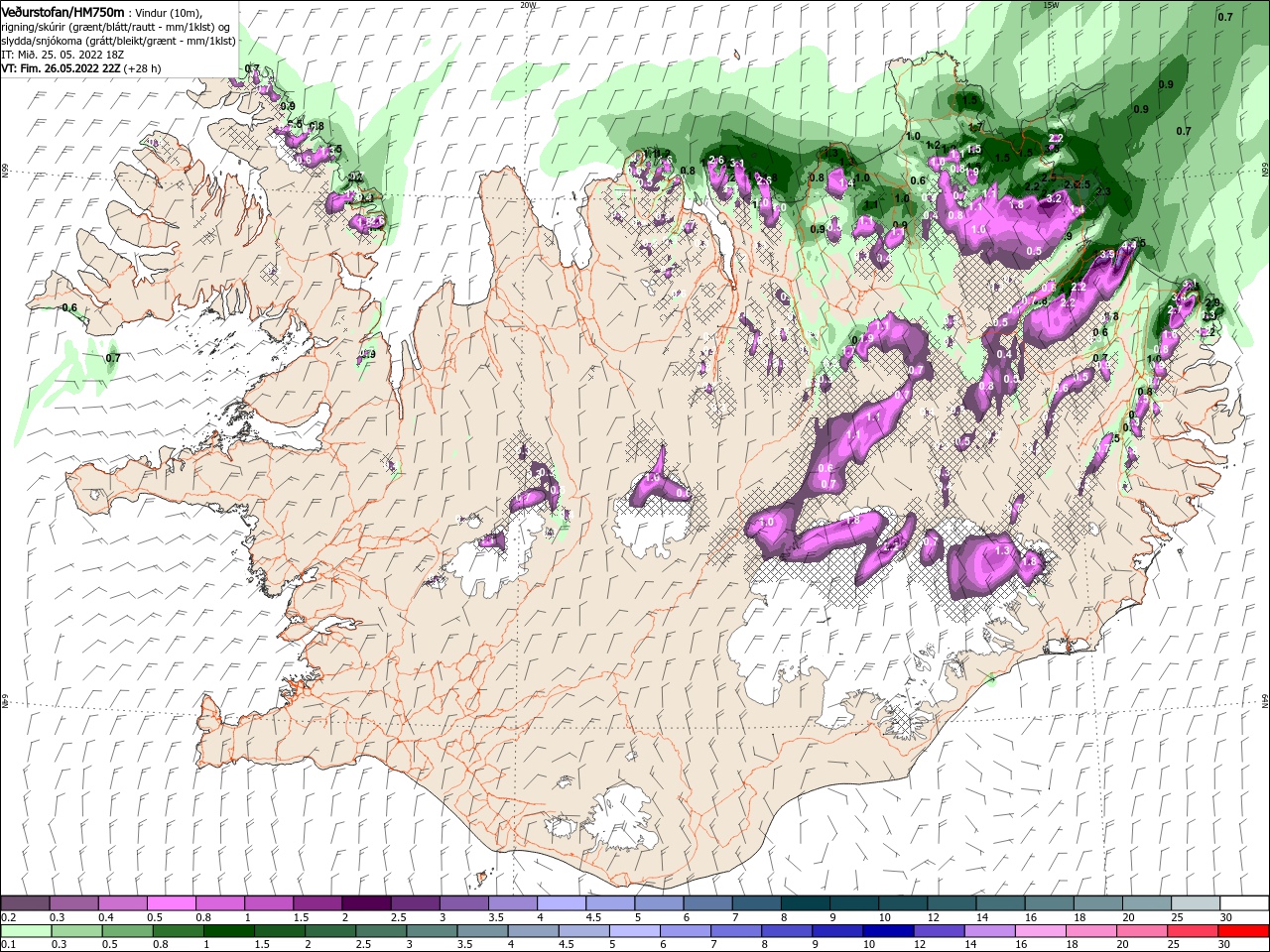Pick the snow legend swatch 12–14
Image resolution: width=1270 pixels, height=952 pixels.
pyautogui.click(x=951, y=903)
